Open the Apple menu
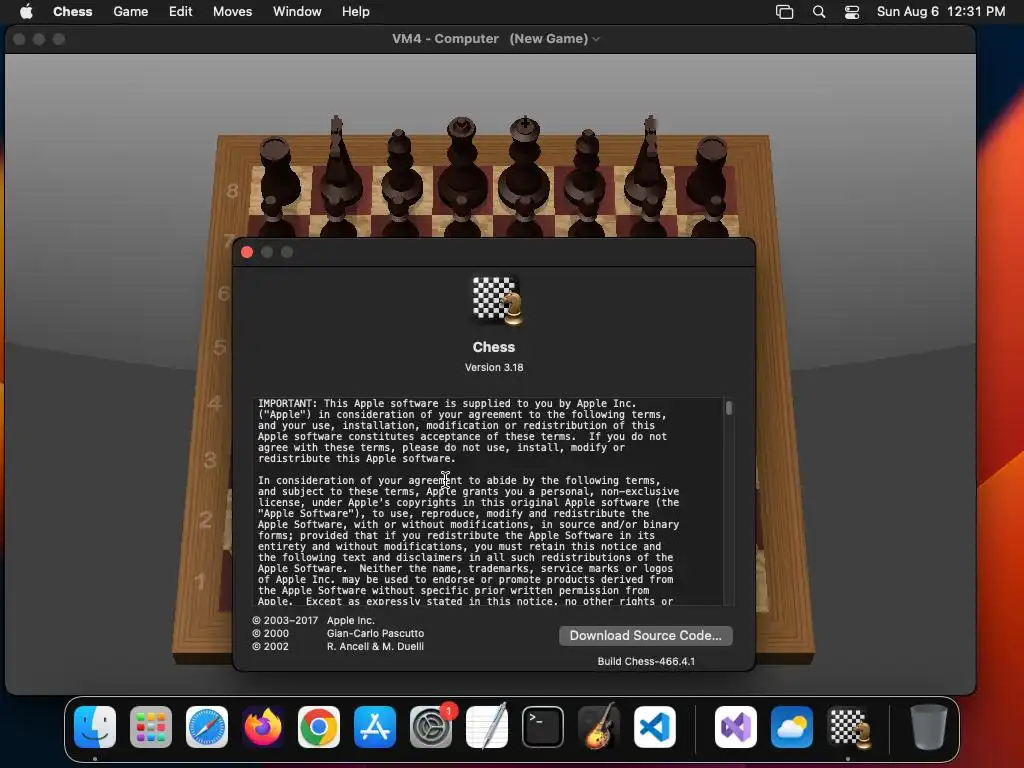 [x=26, y=11]
